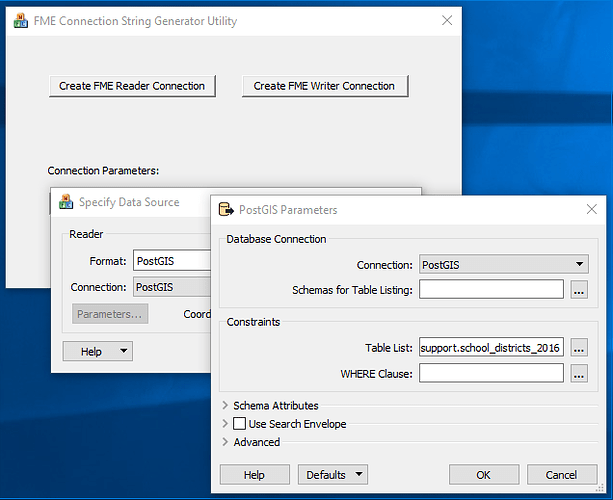Click the Specify Data Source title text
Screen dimensions: 613x500
(129, 202)
